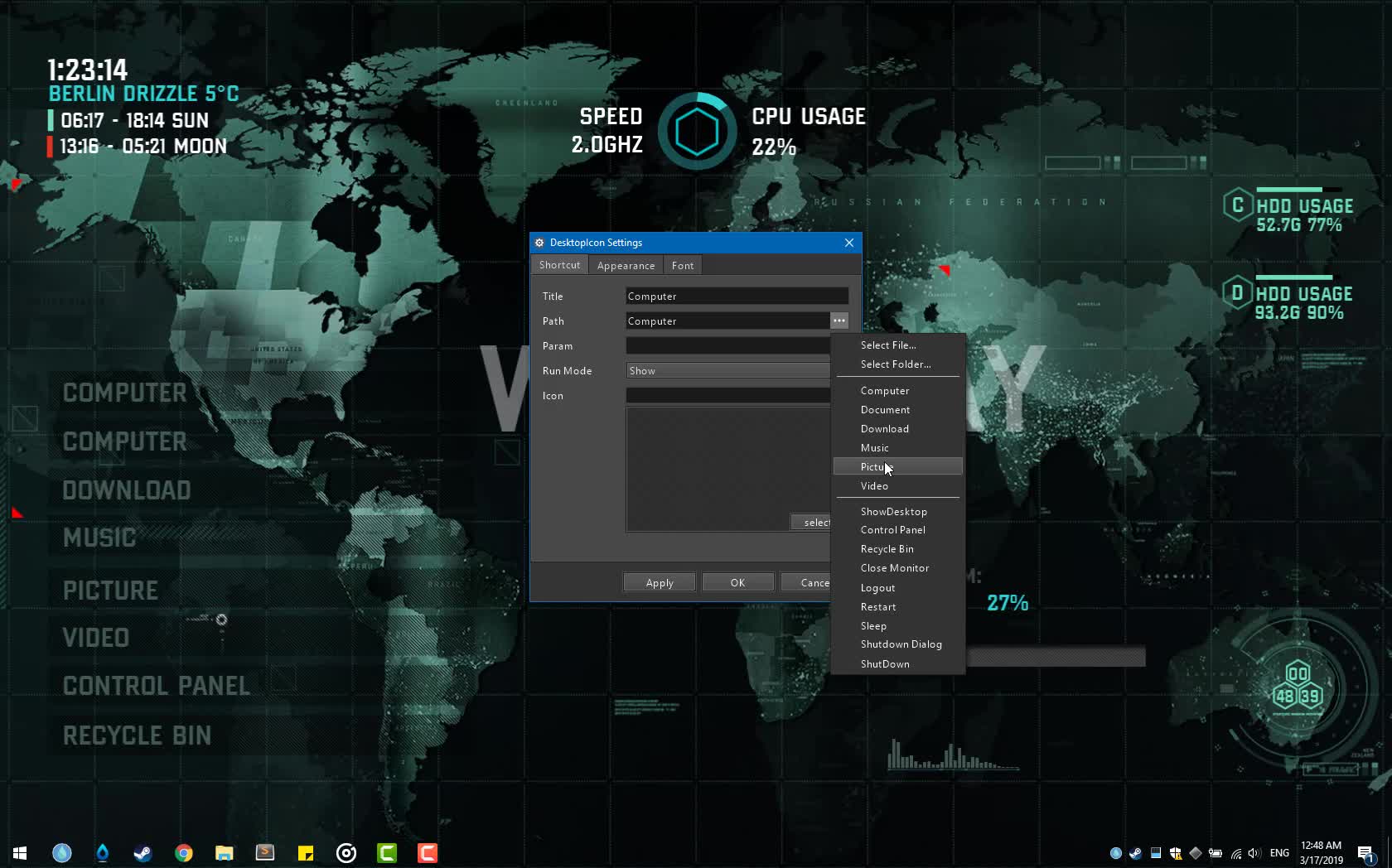1392x868 pixels.
Task: Choose Select Folder... from the popup menu
Action: pyautogui.click(x=896, y=364)
